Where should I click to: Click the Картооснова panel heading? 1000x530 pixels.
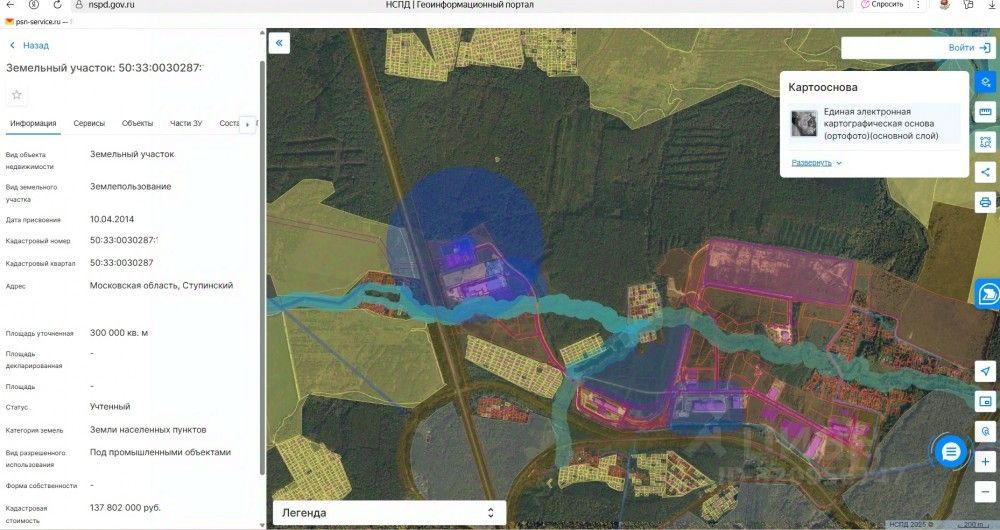point(823,87)
